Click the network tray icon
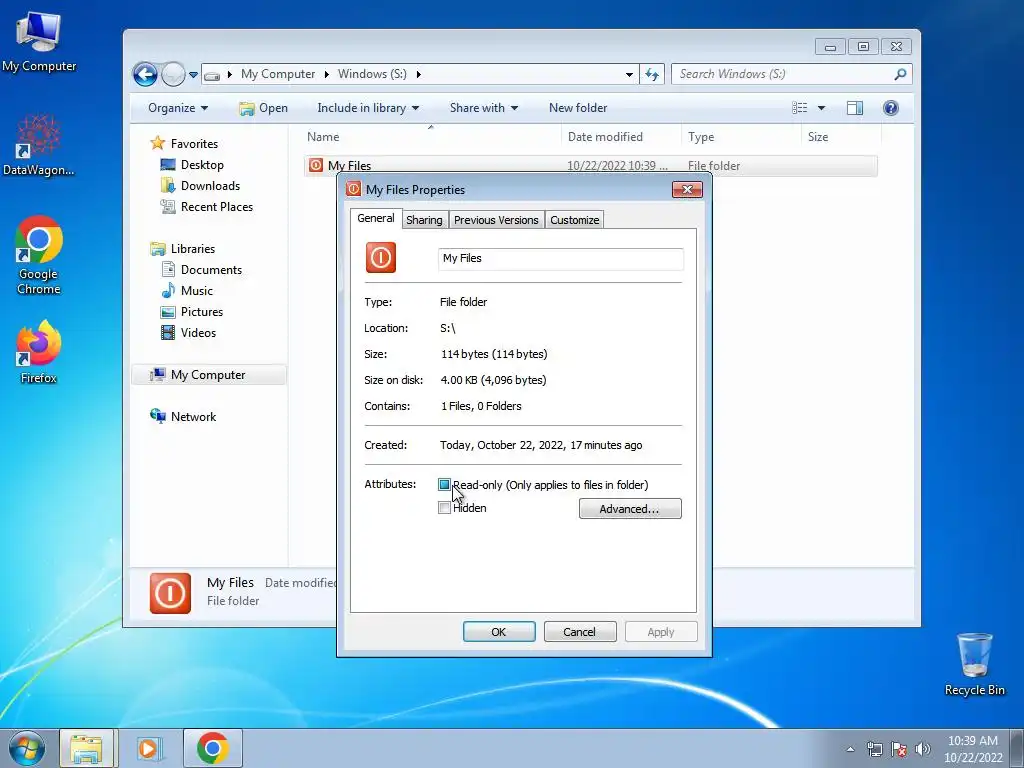Viewport: 1024px width, 768px height. click(x=874, y=749)
